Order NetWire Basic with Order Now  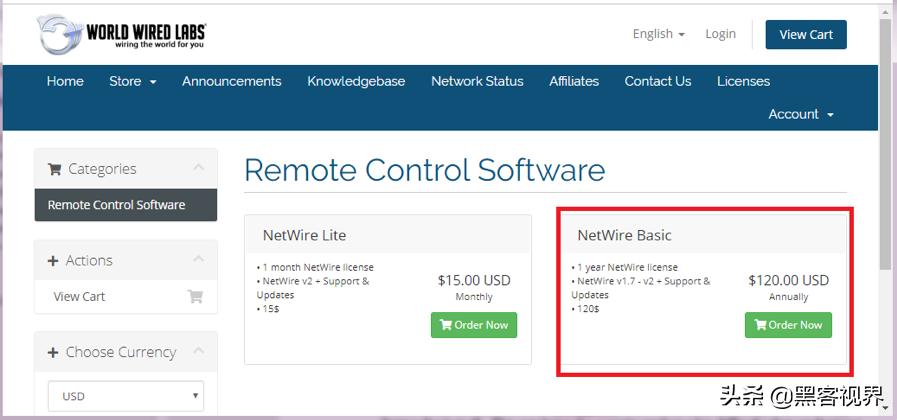pyautogui.click(x=788, y=325)
